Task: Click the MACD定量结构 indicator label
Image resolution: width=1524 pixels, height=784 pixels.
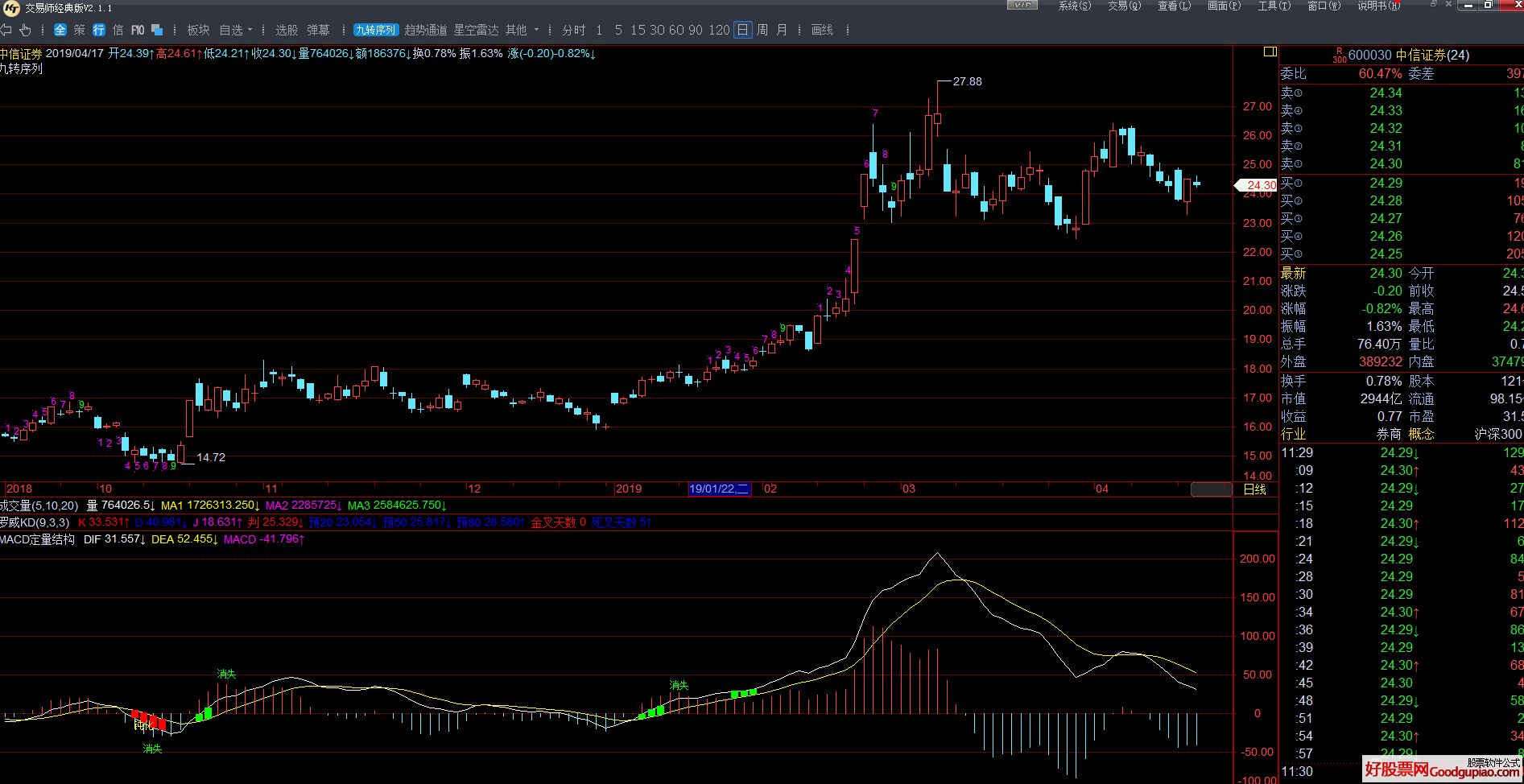Action: tap(37, 539)
